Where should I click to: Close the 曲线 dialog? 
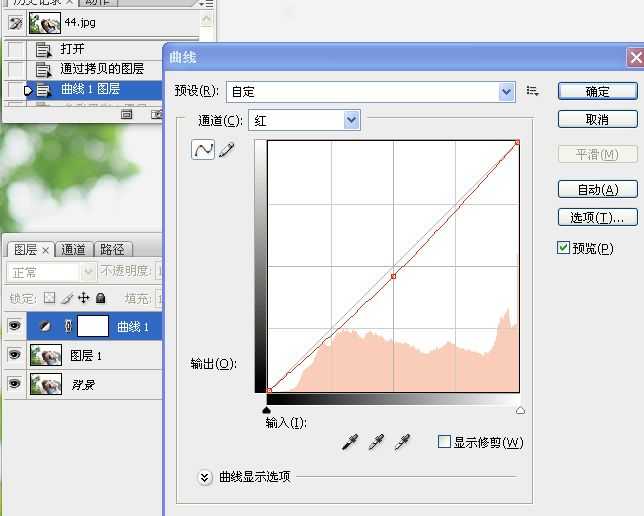pos(635,57)
